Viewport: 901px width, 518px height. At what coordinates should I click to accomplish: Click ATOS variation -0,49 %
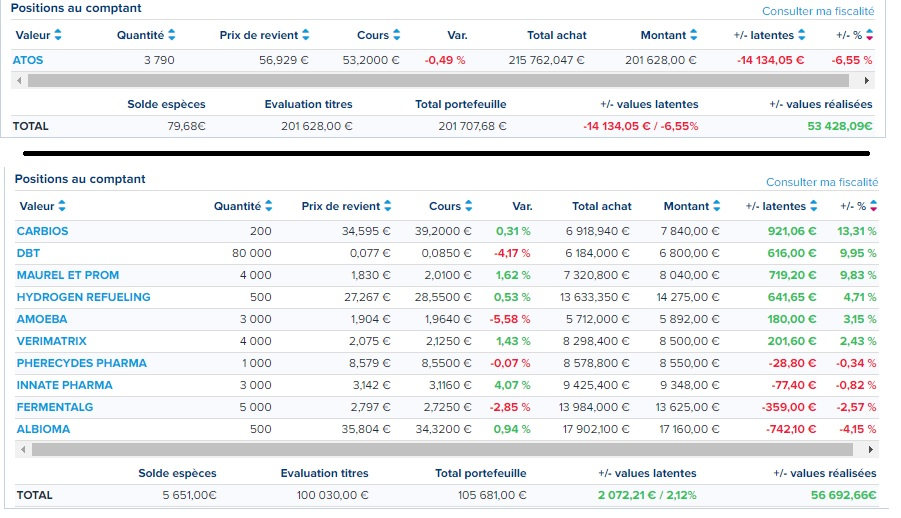pyautogui.click(x=445, y=60)
